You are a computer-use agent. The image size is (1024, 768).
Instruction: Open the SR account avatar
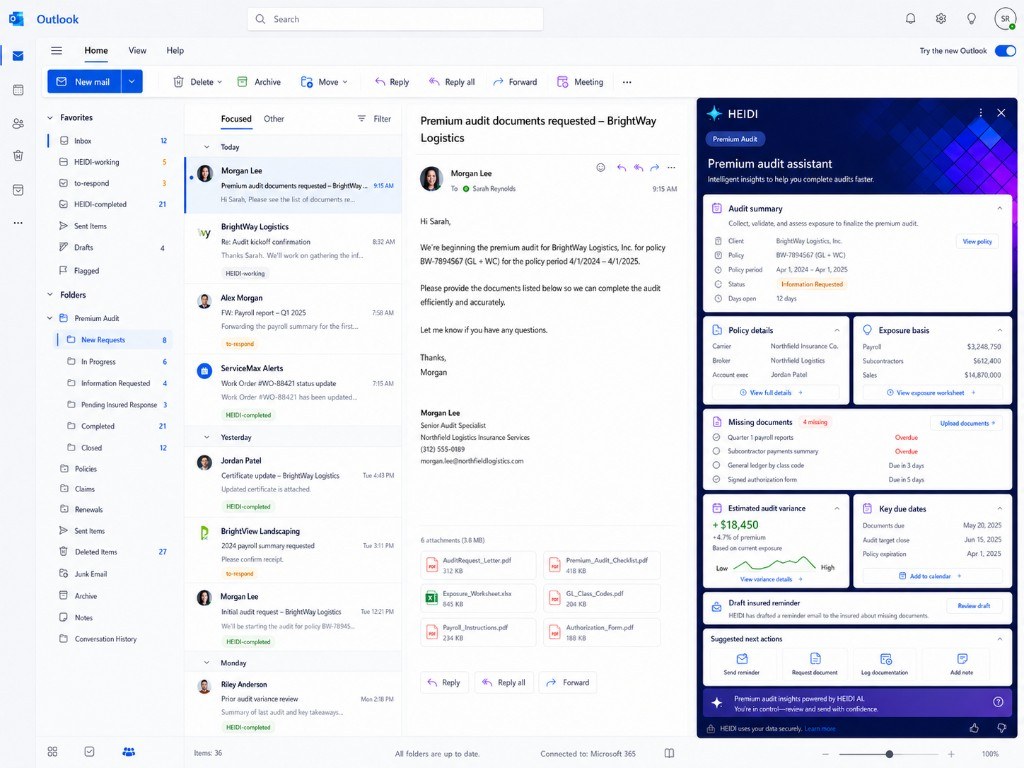pyautogui.click(x=1005, y=19)
